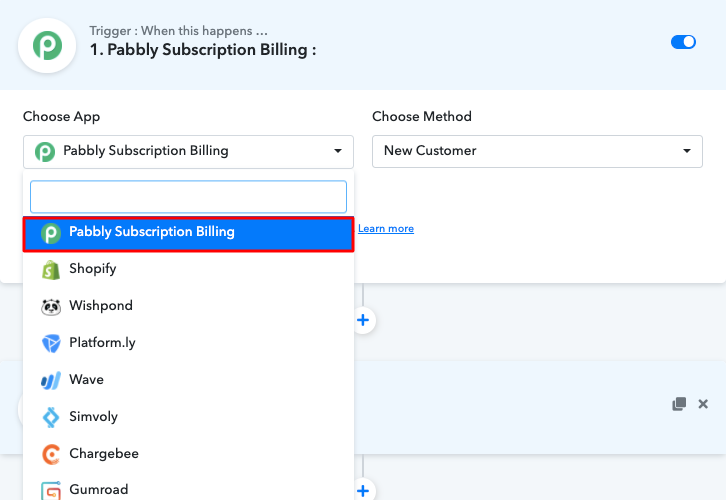Select Wave from the app list
The image size is (726, 500).
click(x=188, y=380)
